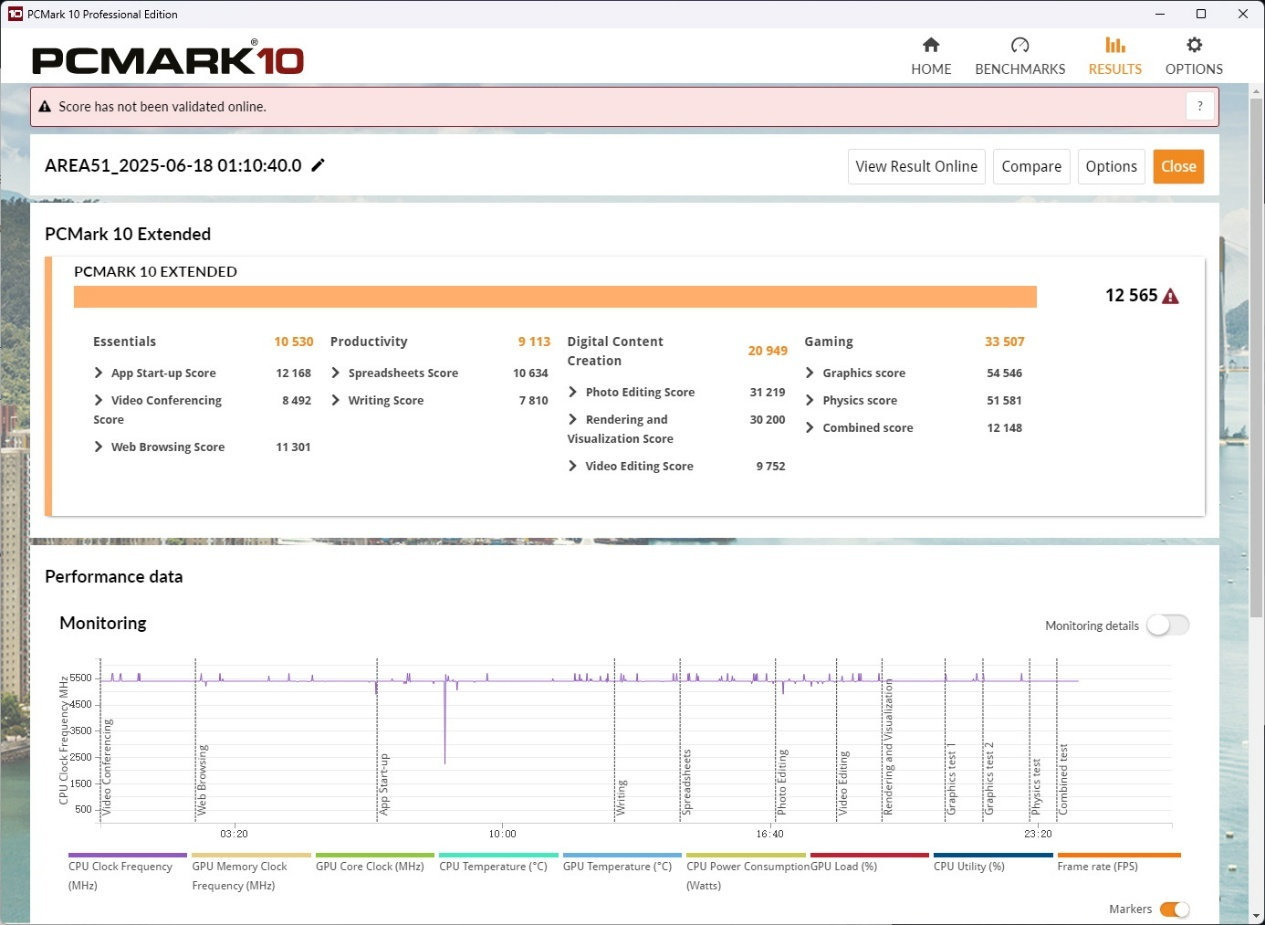Click the red warning triangle beside 12 565
Viewport: 1265px width, 925px height.
tap(1171, 296)
